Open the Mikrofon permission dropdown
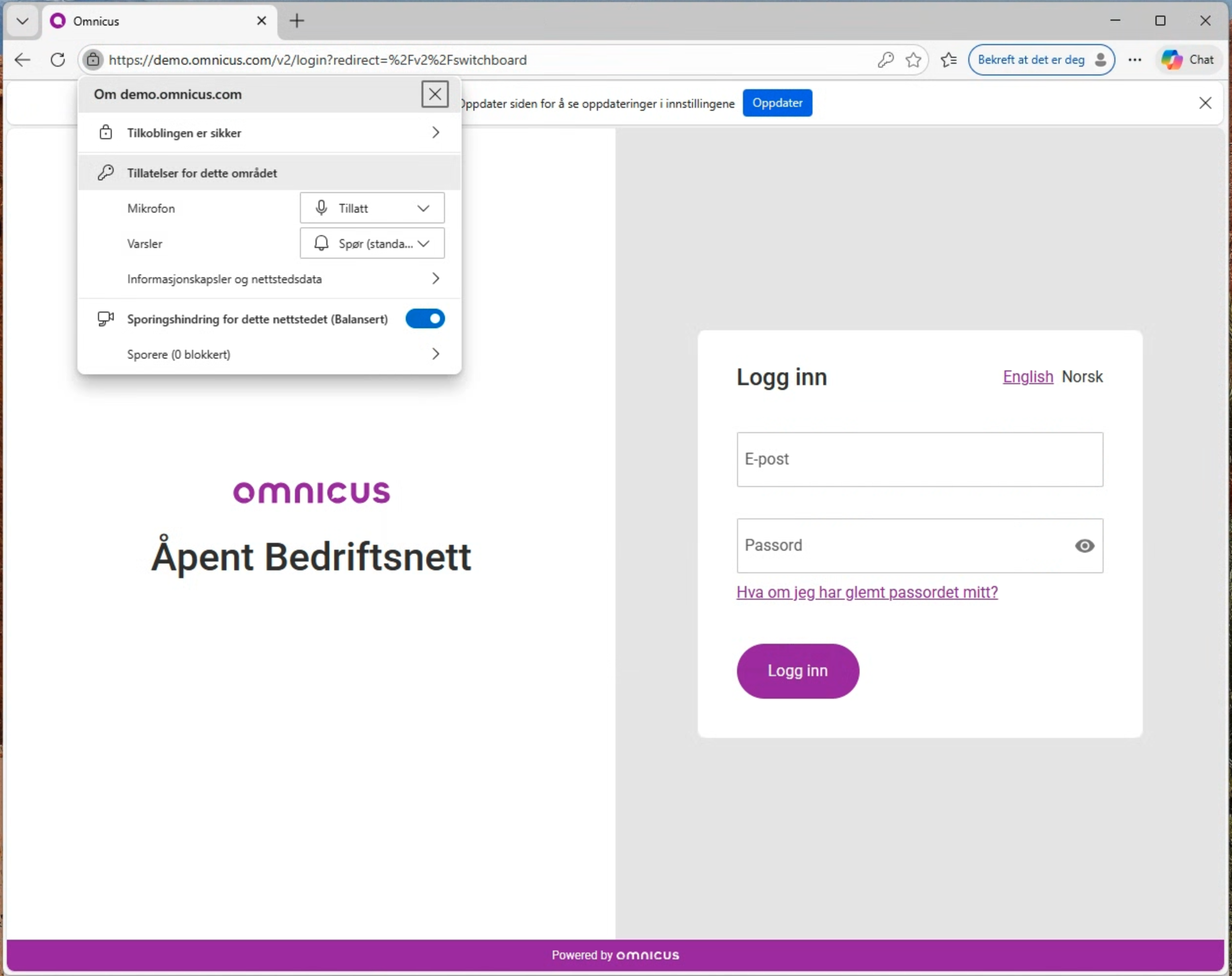 (372, 208)
